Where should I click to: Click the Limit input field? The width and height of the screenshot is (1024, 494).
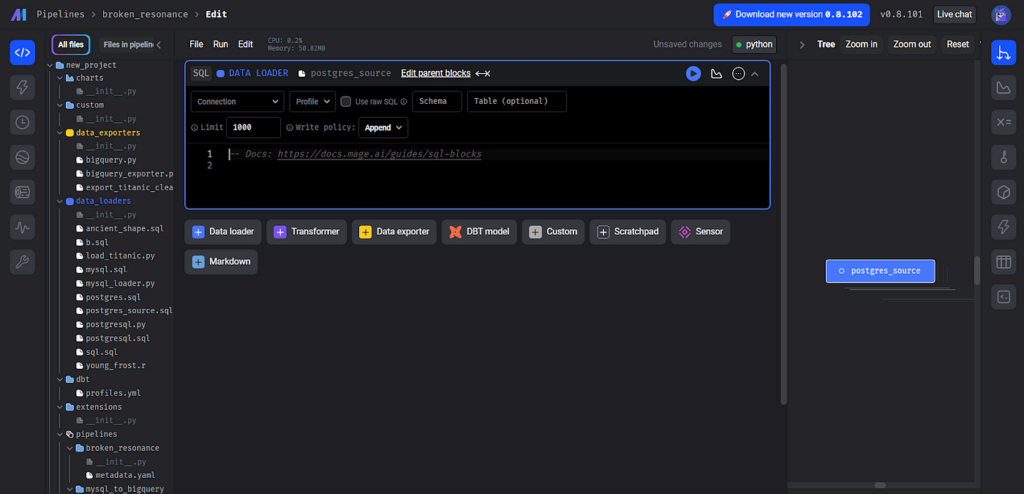pyautogui.click(x=253, y=127)
